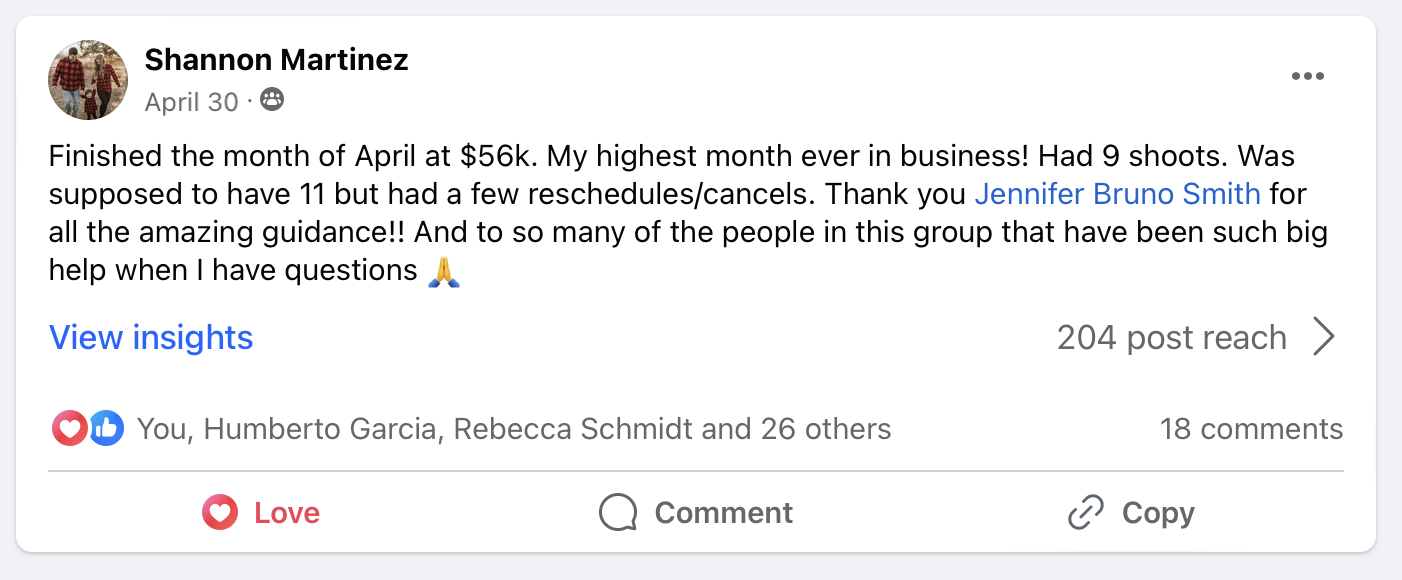The image size is (1402, 580).
Task: Open the three-dot post options menu
Action: pos(1307,77)
